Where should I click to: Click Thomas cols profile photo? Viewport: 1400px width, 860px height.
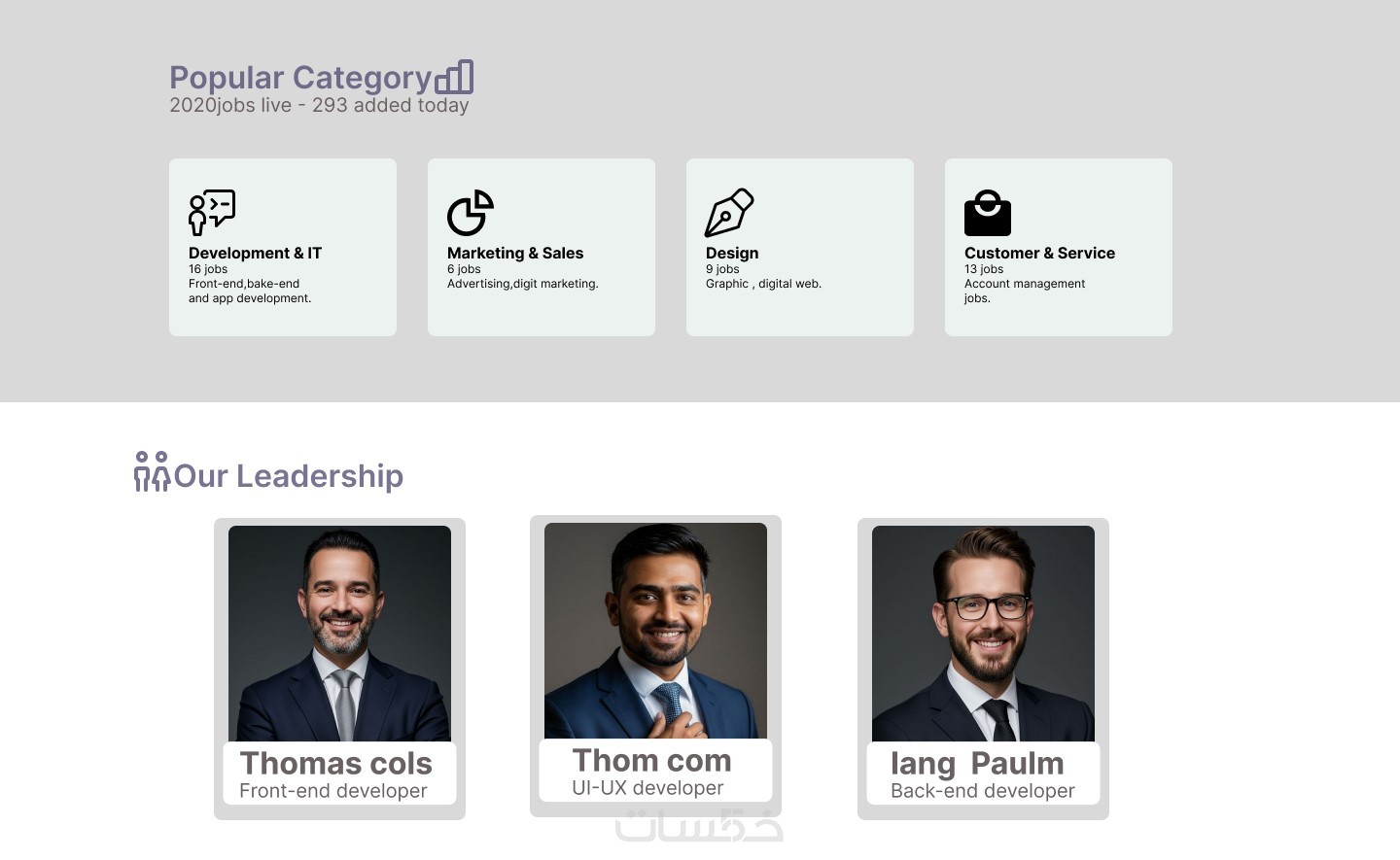[339, 633]
